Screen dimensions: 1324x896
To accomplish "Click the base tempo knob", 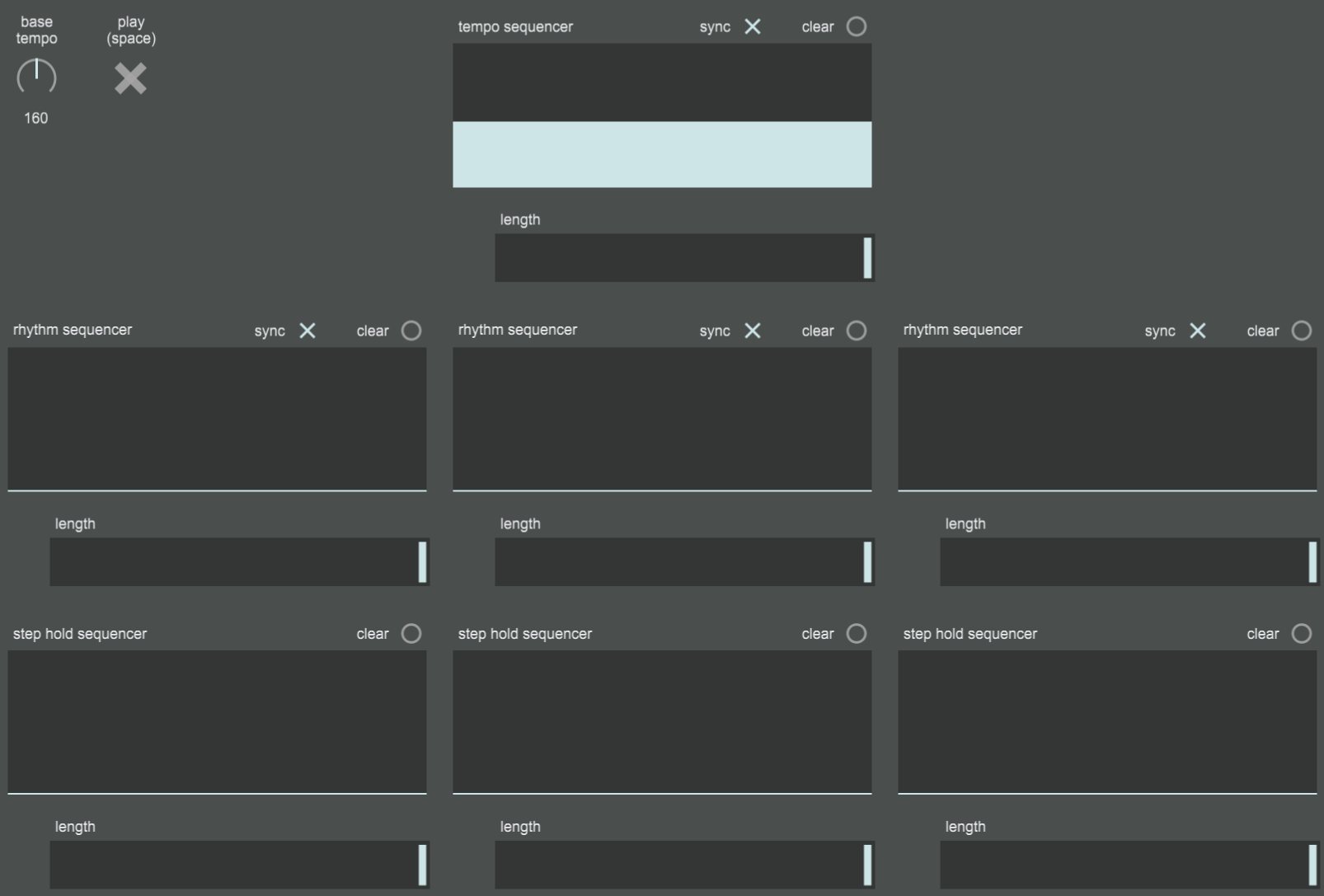I will pos(36,77).
